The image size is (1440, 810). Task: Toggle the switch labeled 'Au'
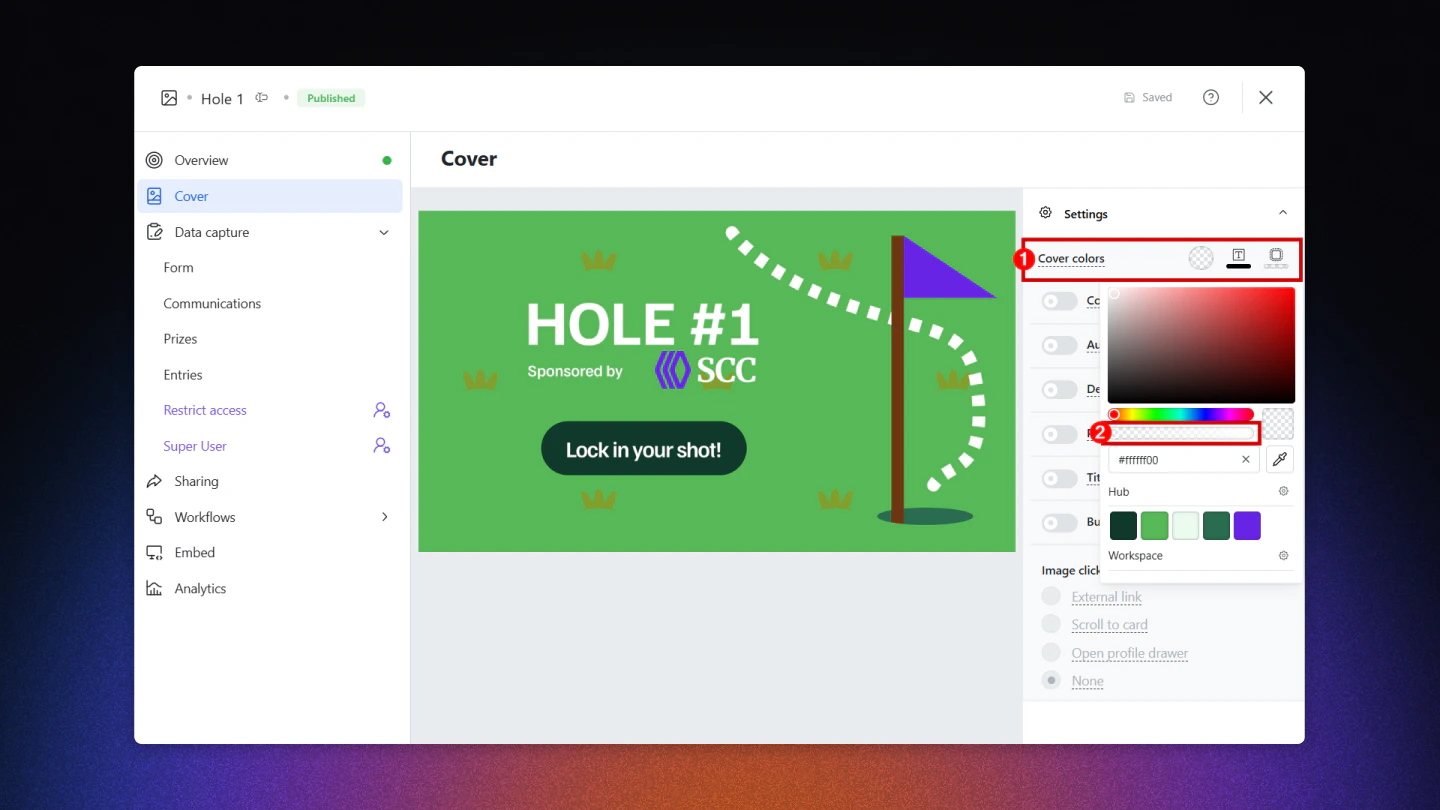1060,345
